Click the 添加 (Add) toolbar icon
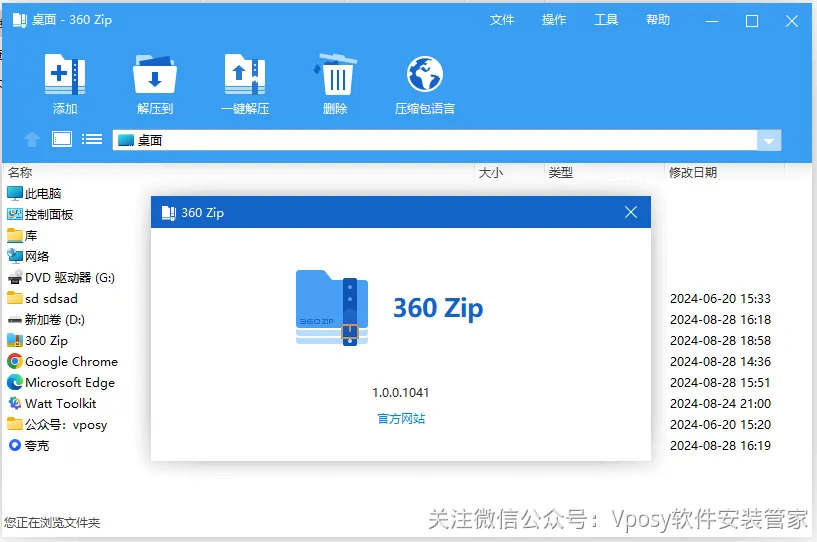The height and width of the screenshot is (542, 817). [65, 75]
